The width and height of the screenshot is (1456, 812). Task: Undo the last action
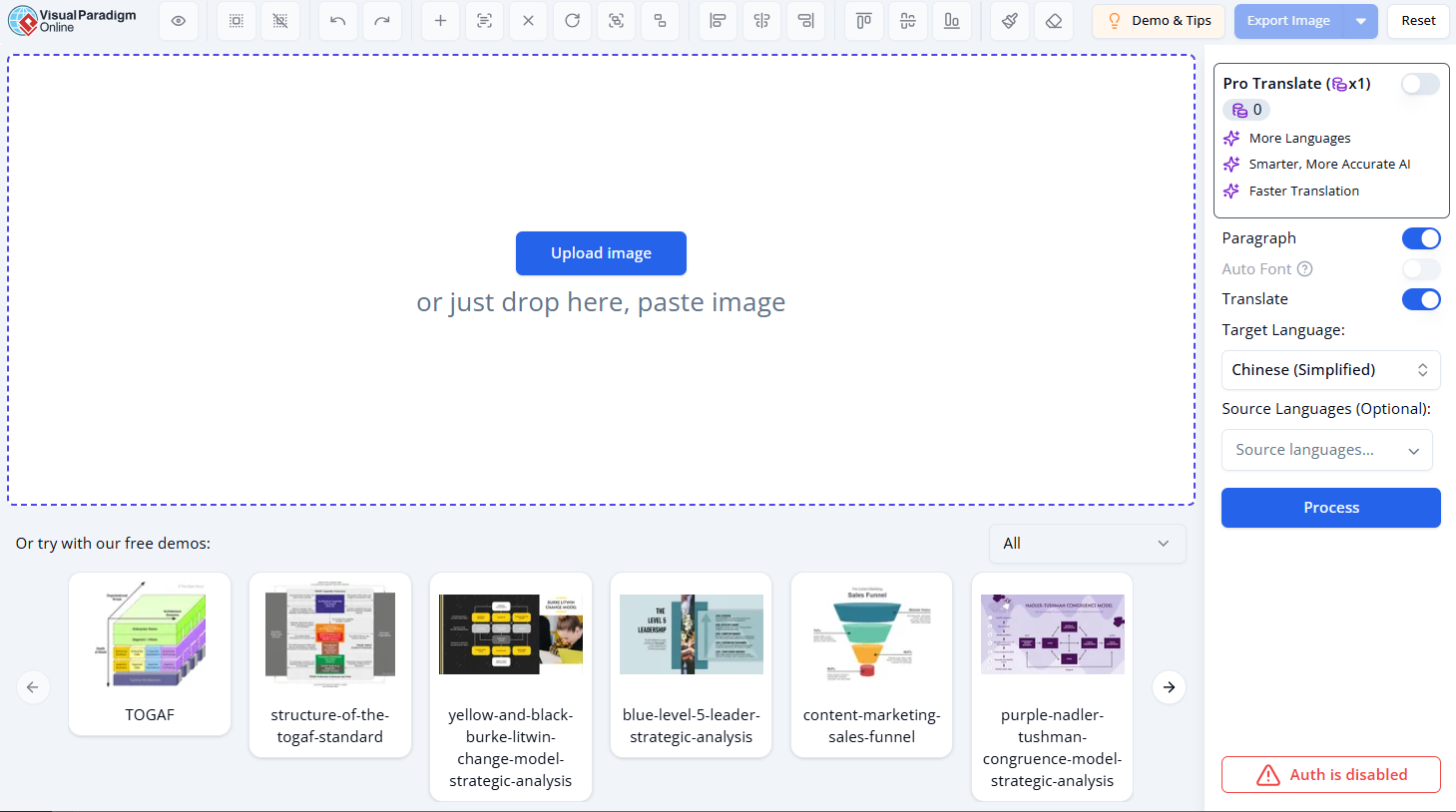point(336,21)
